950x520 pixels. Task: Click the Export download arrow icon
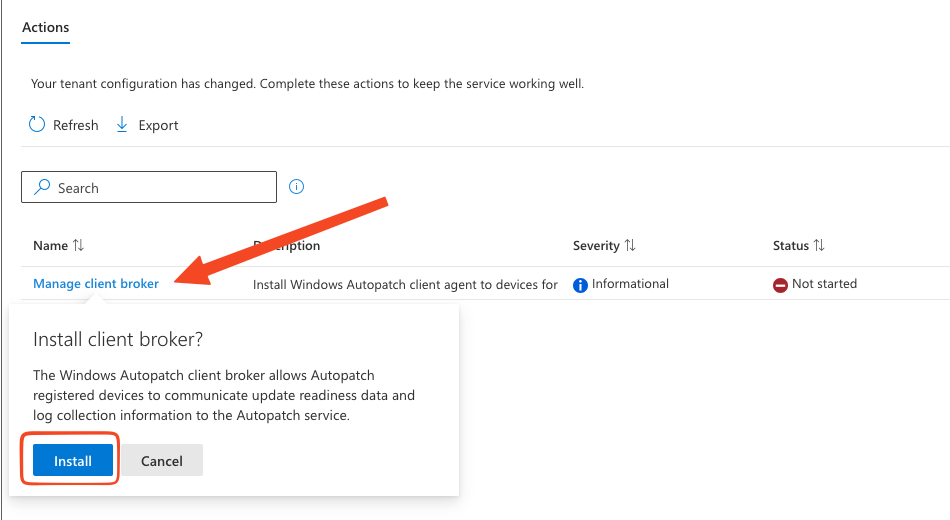[122, 125]
